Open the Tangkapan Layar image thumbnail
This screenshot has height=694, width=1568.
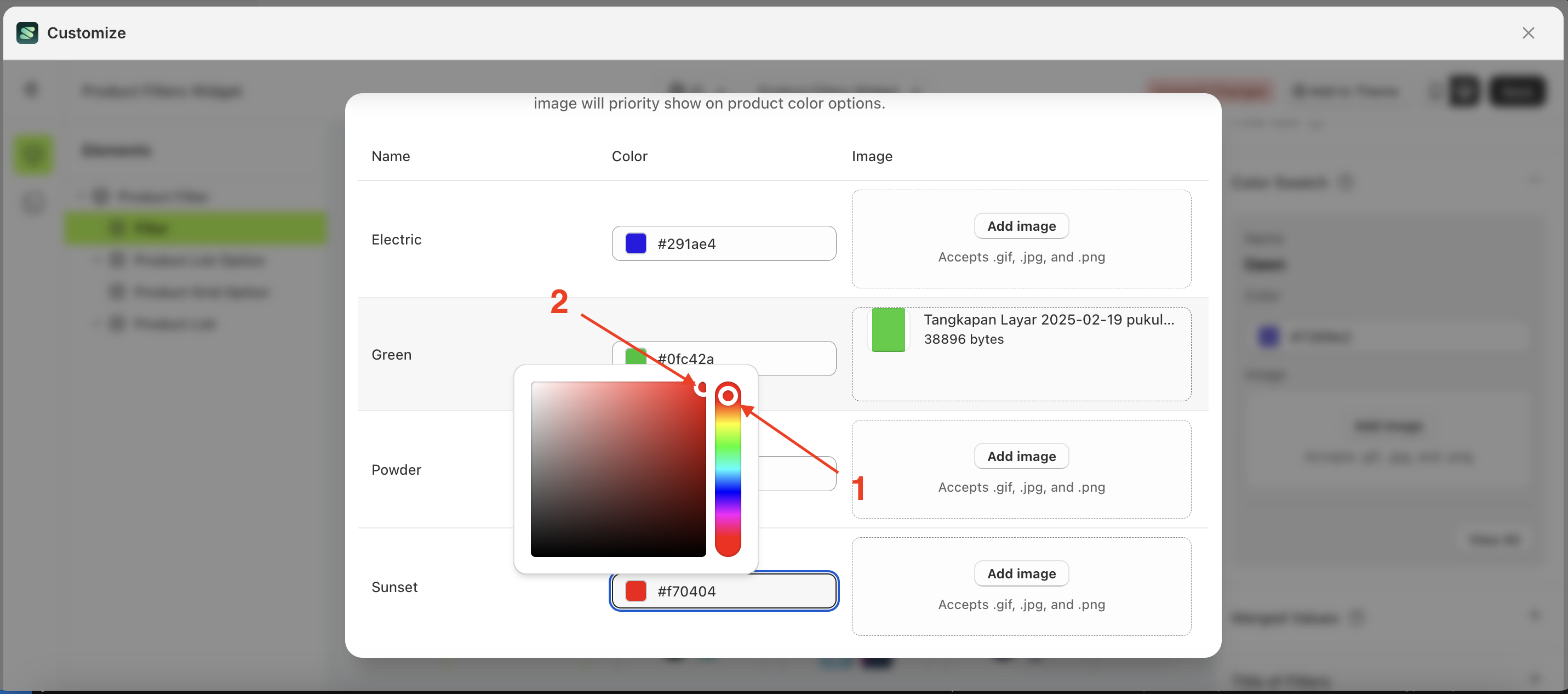[888, 329]
